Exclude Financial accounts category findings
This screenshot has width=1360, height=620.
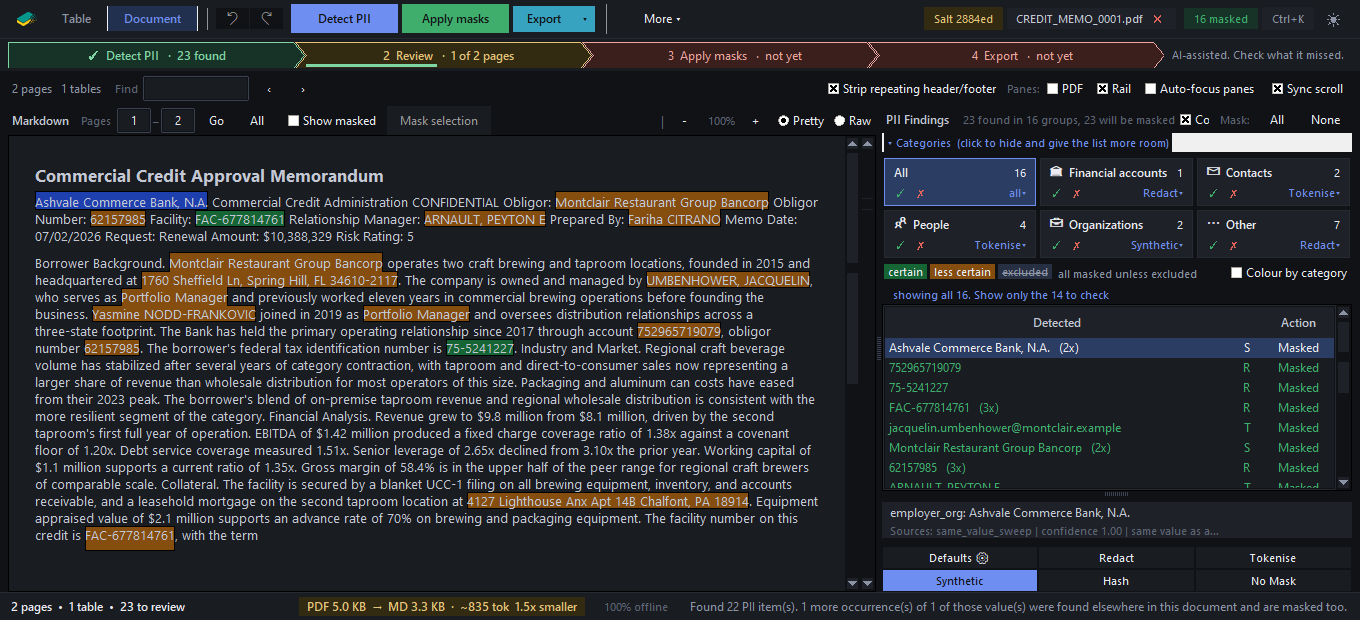point(1076,193)
